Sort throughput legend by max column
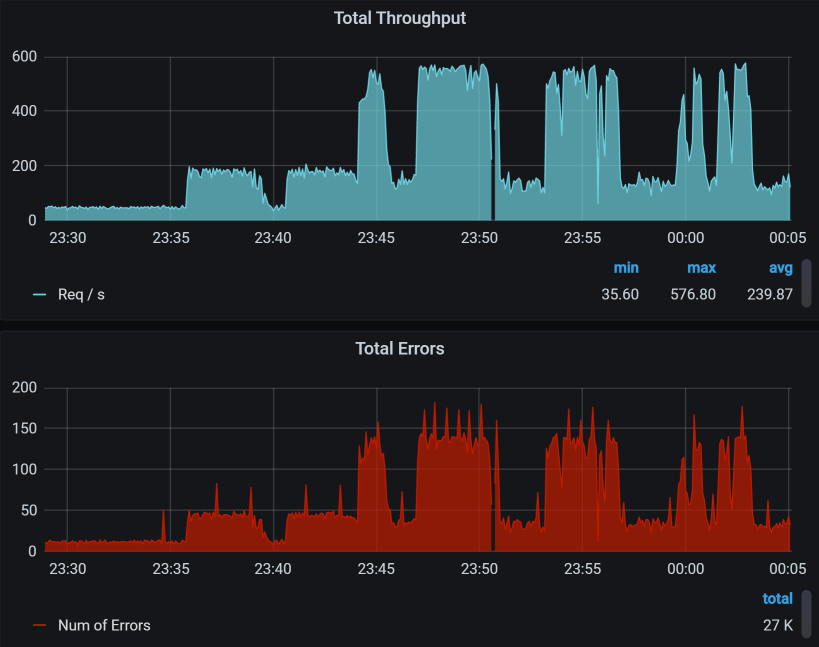Viewport: 819px width, 647px height. [x=701, y=268]
